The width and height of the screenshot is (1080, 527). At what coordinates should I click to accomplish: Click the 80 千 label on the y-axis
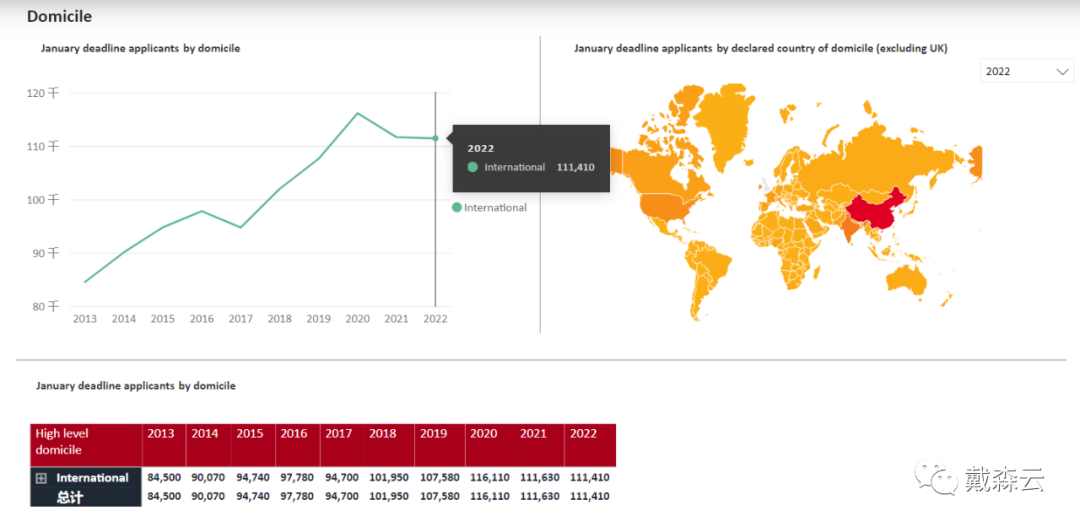click(47, 307)
